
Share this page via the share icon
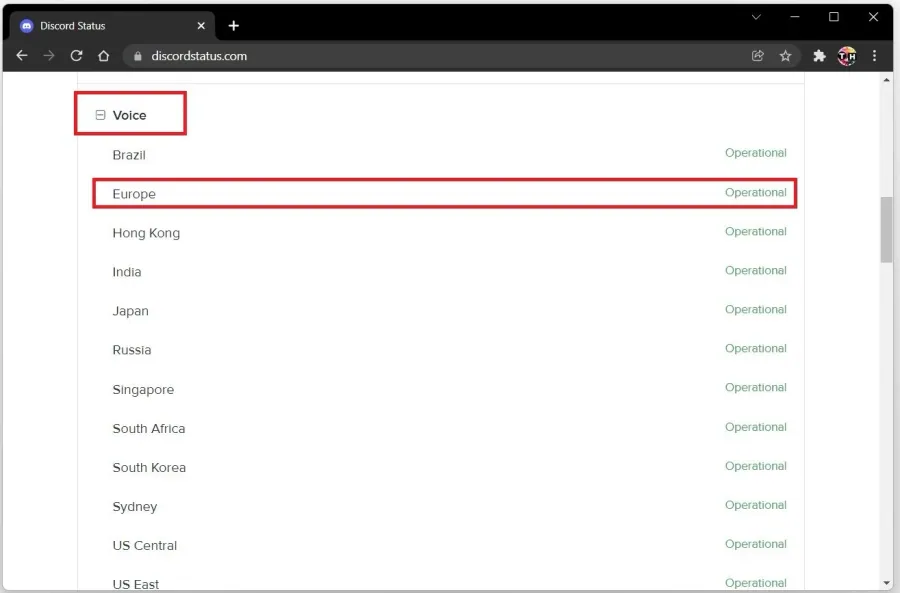[758, 56]
